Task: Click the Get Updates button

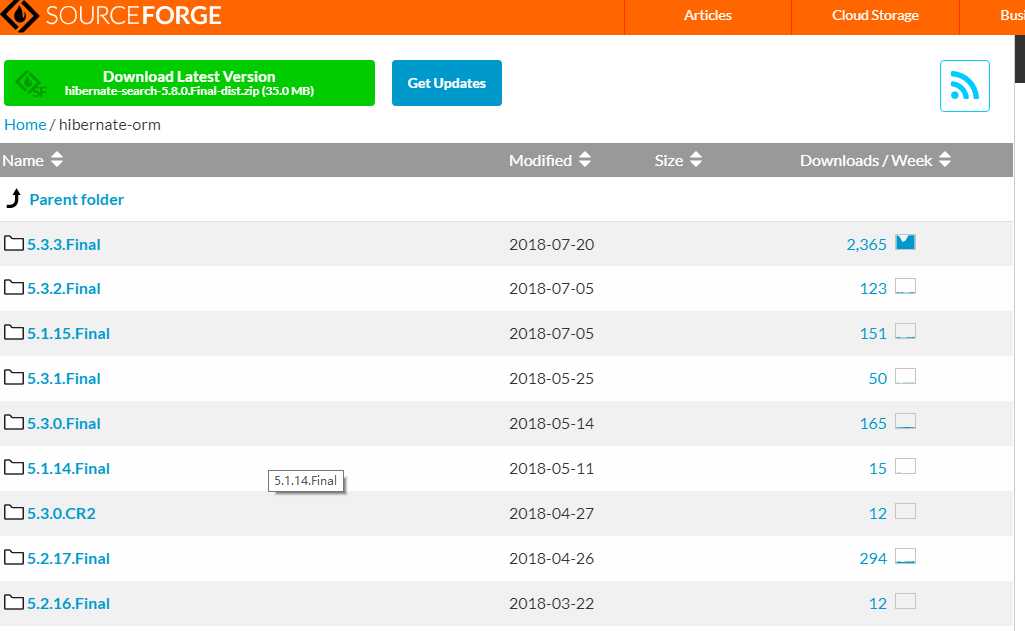Action: point(447,83)
